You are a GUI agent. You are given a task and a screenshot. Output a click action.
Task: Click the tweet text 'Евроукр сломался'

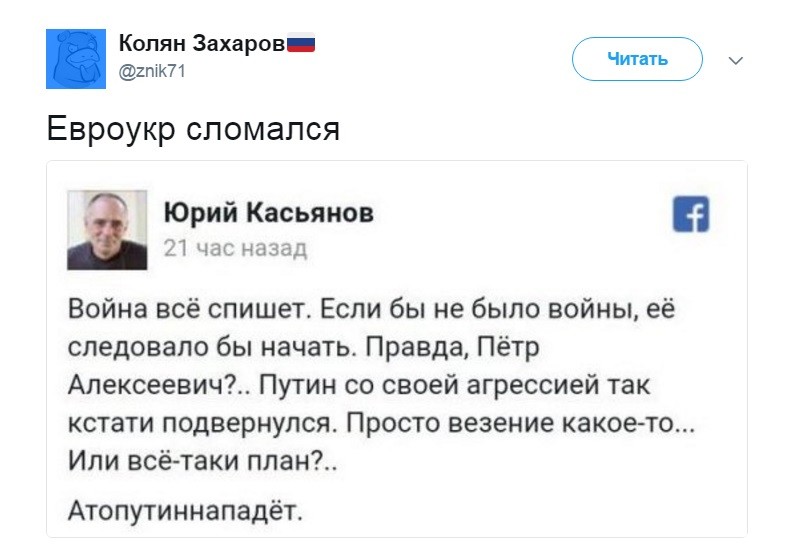pyautogui.click(x=193, y=129)
